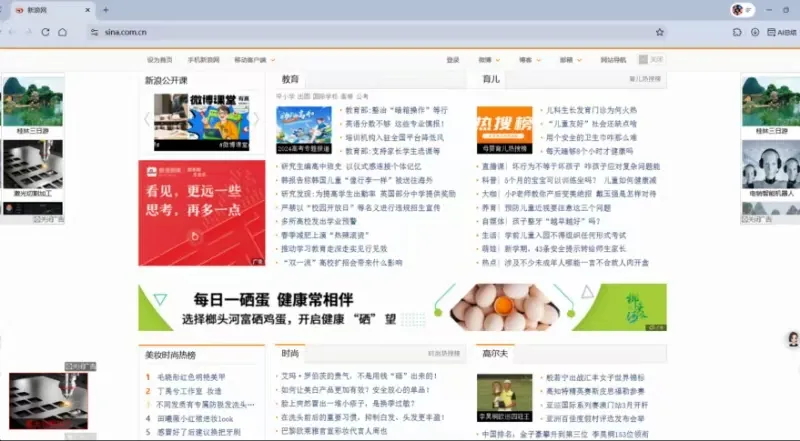Click the address bar showing sina.com.cn
800x441 pixels.
pos(378,32)
